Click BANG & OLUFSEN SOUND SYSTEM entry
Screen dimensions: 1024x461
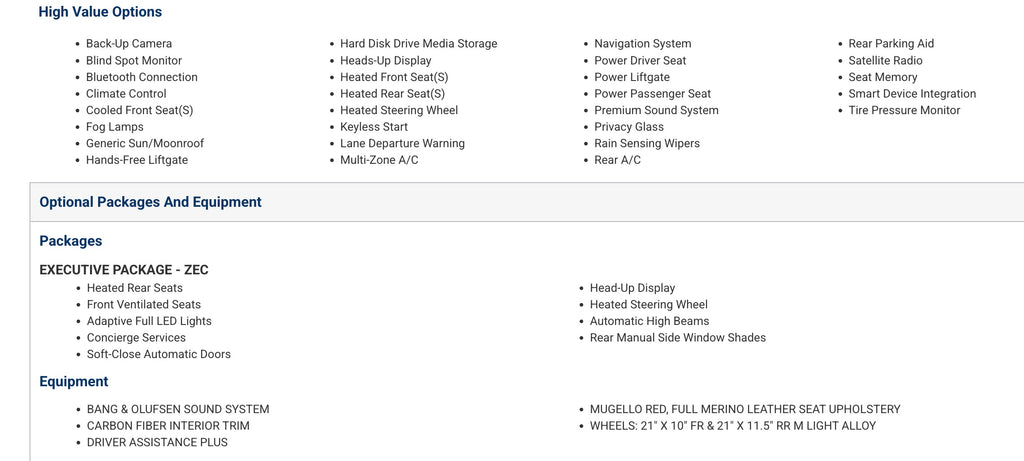coord(178,409)
